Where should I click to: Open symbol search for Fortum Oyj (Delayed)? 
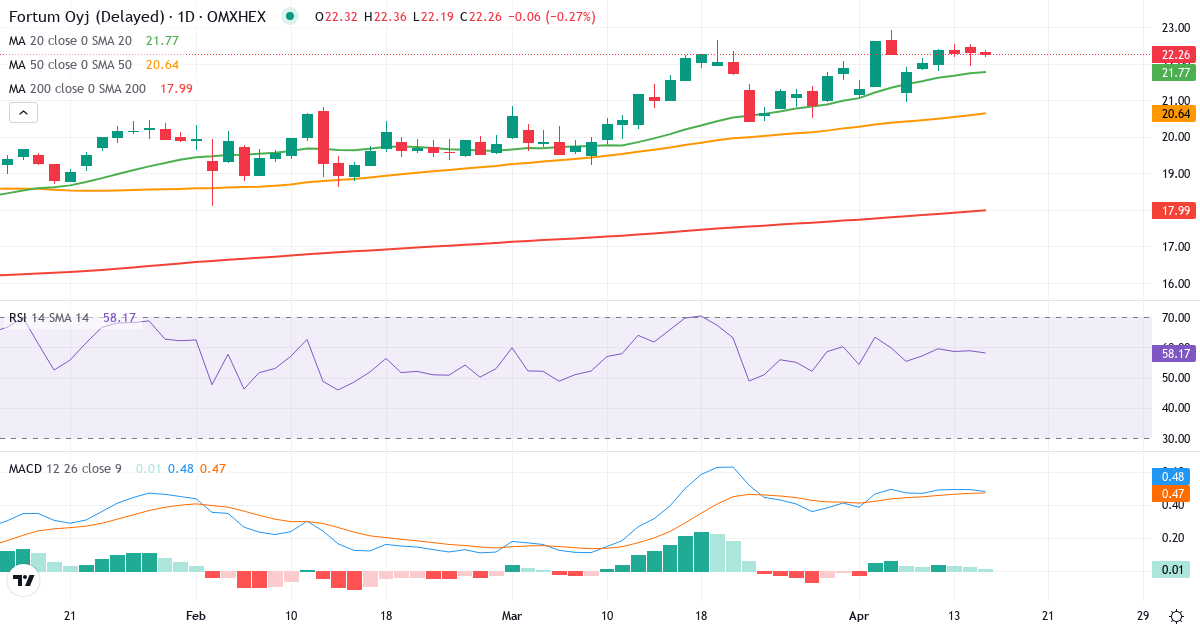[x=90, y=16]
